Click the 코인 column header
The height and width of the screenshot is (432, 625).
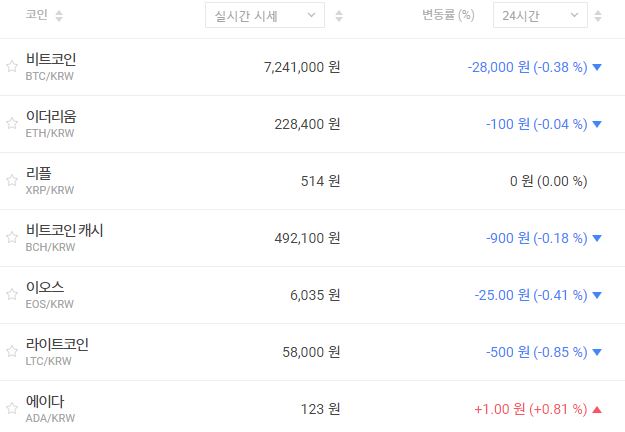click(37, 16)
